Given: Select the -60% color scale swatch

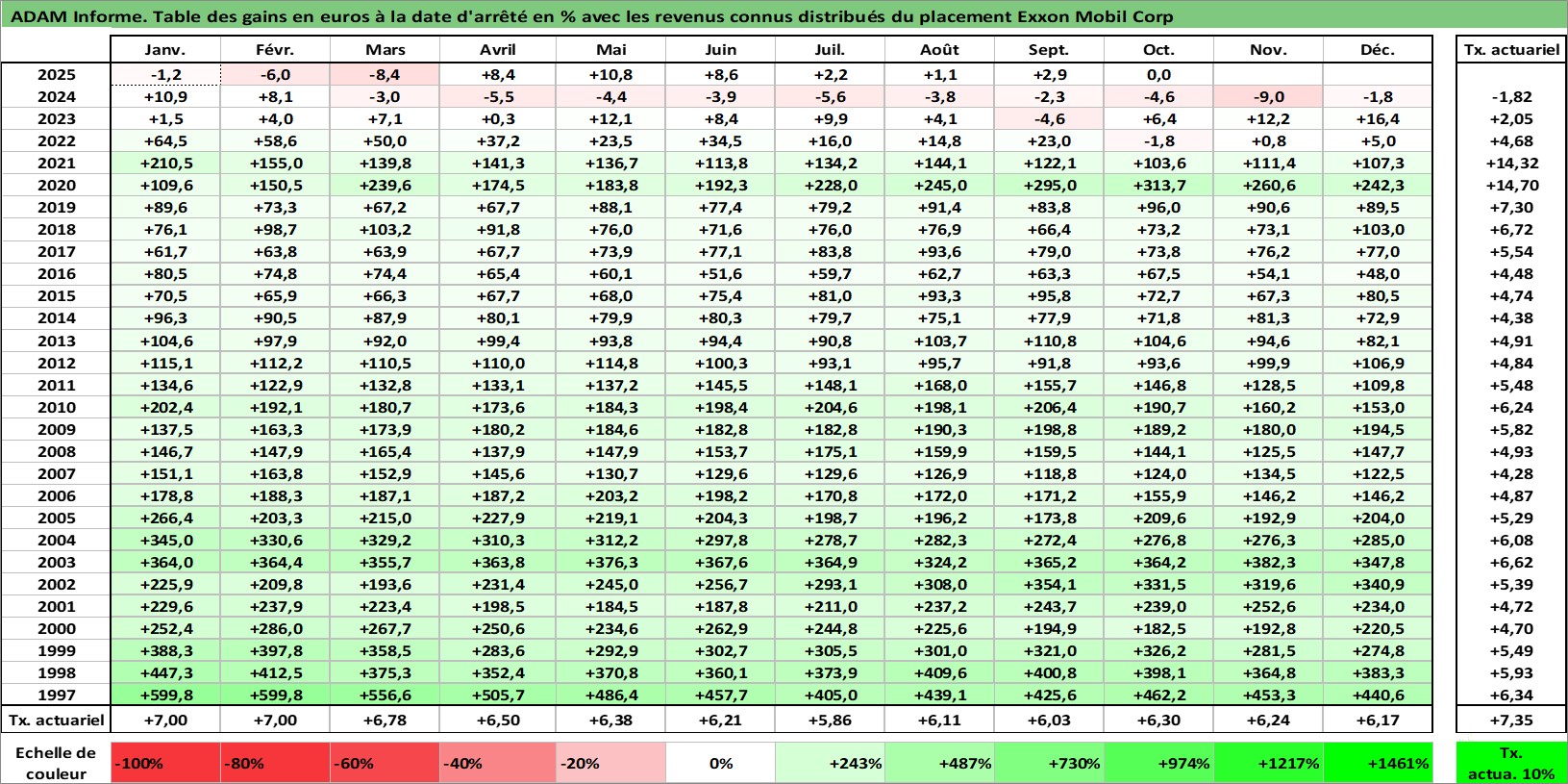Looking at the screenshot, I should 385,763.
